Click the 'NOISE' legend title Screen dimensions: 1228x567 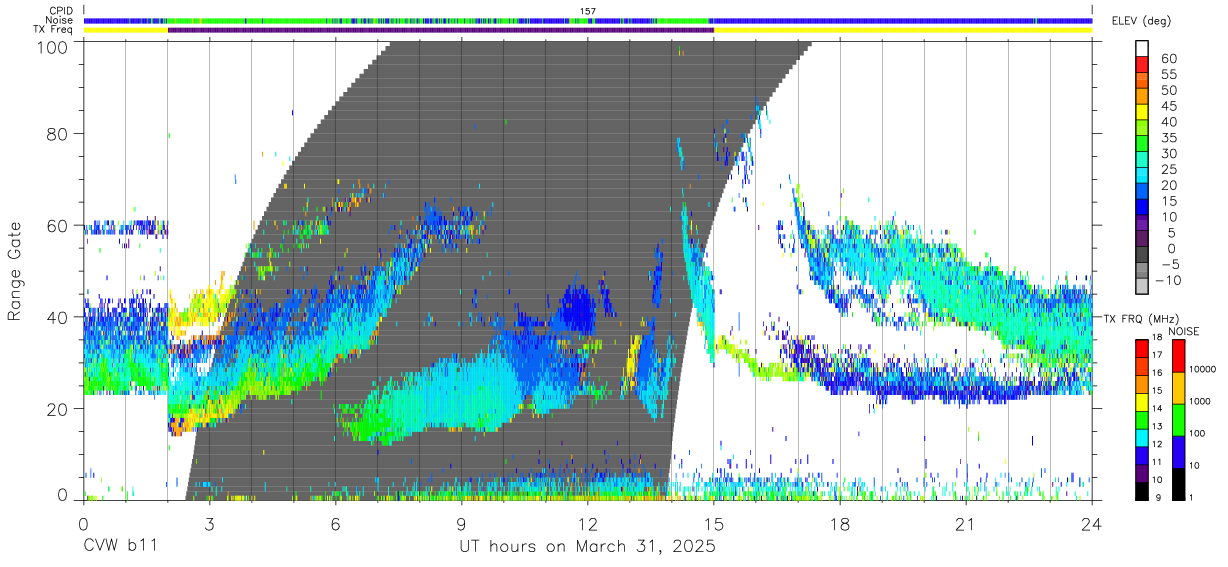[x=1186, y=331]
